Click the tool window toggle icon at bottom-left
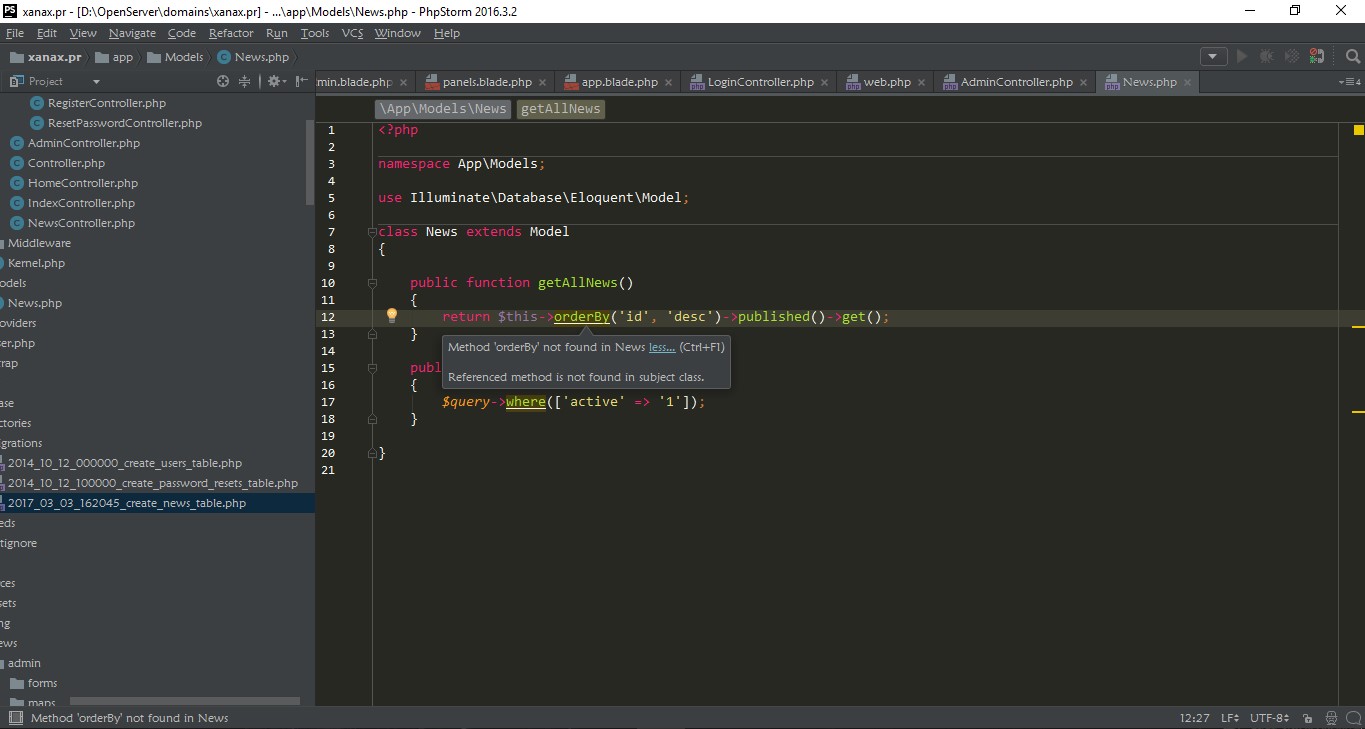The width and height of the screenshot is (1365, 729). click(x=15, y=718)
